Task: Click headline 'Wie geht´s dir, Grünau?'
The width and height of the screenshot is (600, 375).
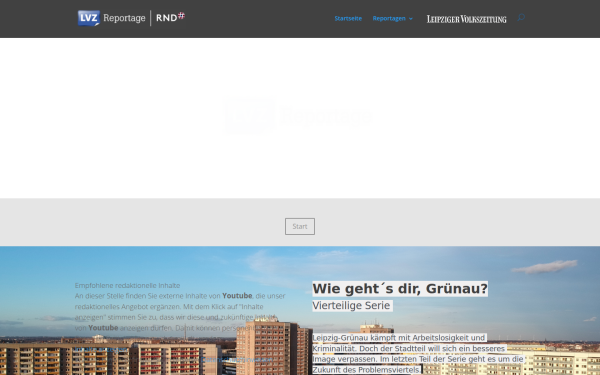Action: (x=400, y=289)
